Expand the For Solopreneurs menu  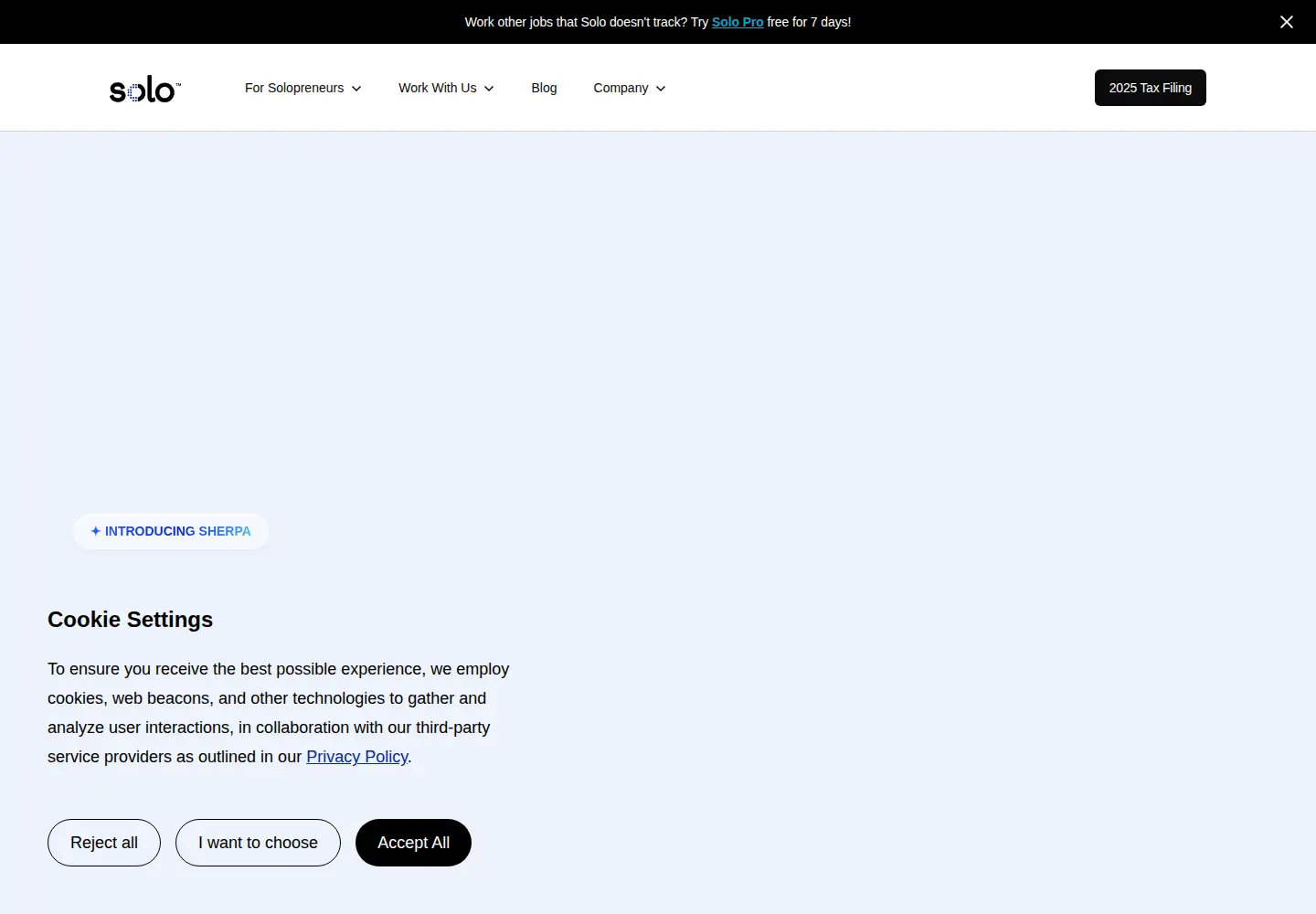[303, 88]
